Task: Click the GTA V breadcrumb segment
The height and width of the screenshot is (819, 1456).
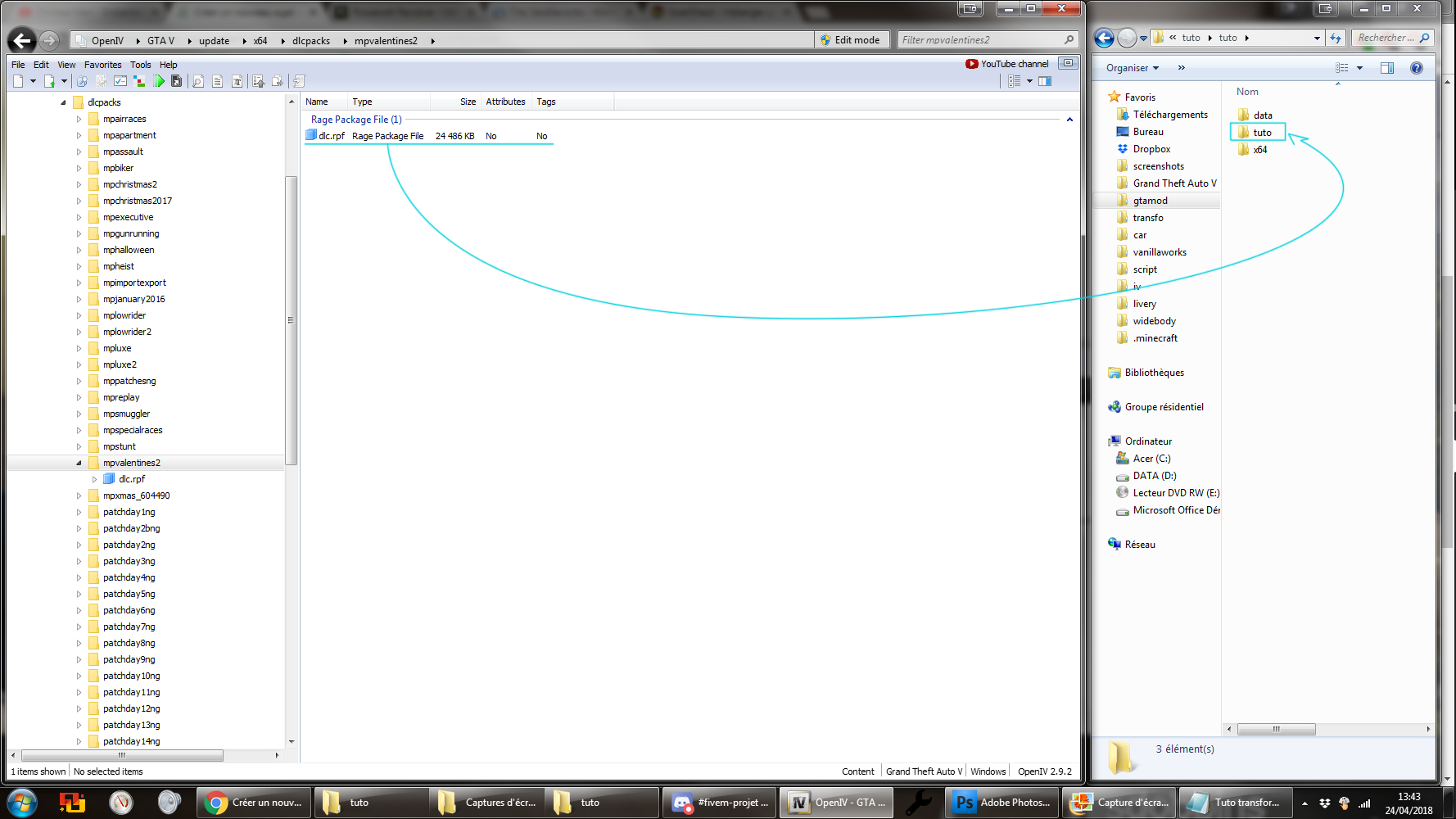Action: [x=161, y=40]
